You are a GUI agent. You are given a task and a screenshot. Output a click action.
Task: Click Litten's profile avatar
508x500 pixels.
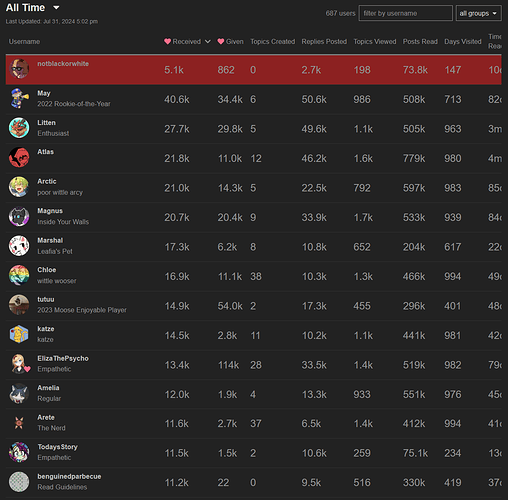click(19, 128)
